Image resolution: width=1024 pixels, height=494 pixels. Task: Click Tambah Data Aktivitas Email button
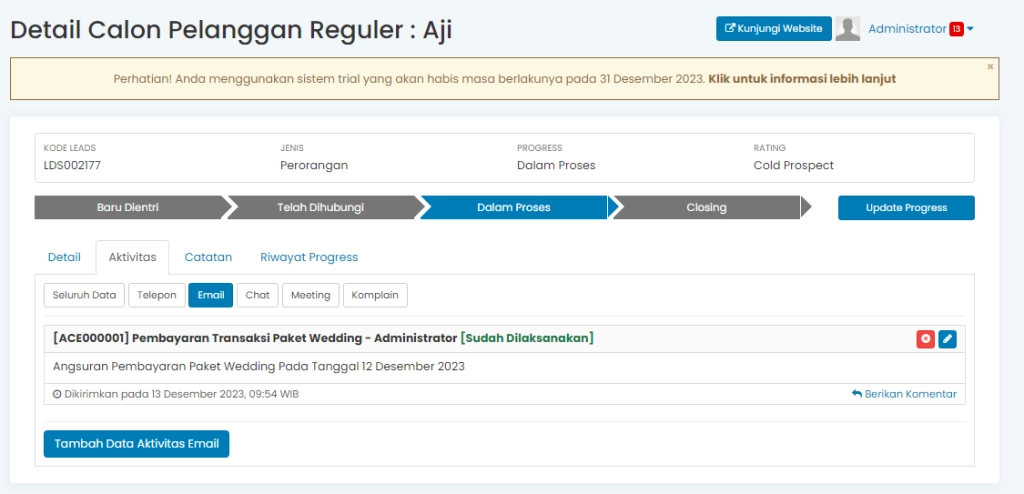(x=136, y=444)
